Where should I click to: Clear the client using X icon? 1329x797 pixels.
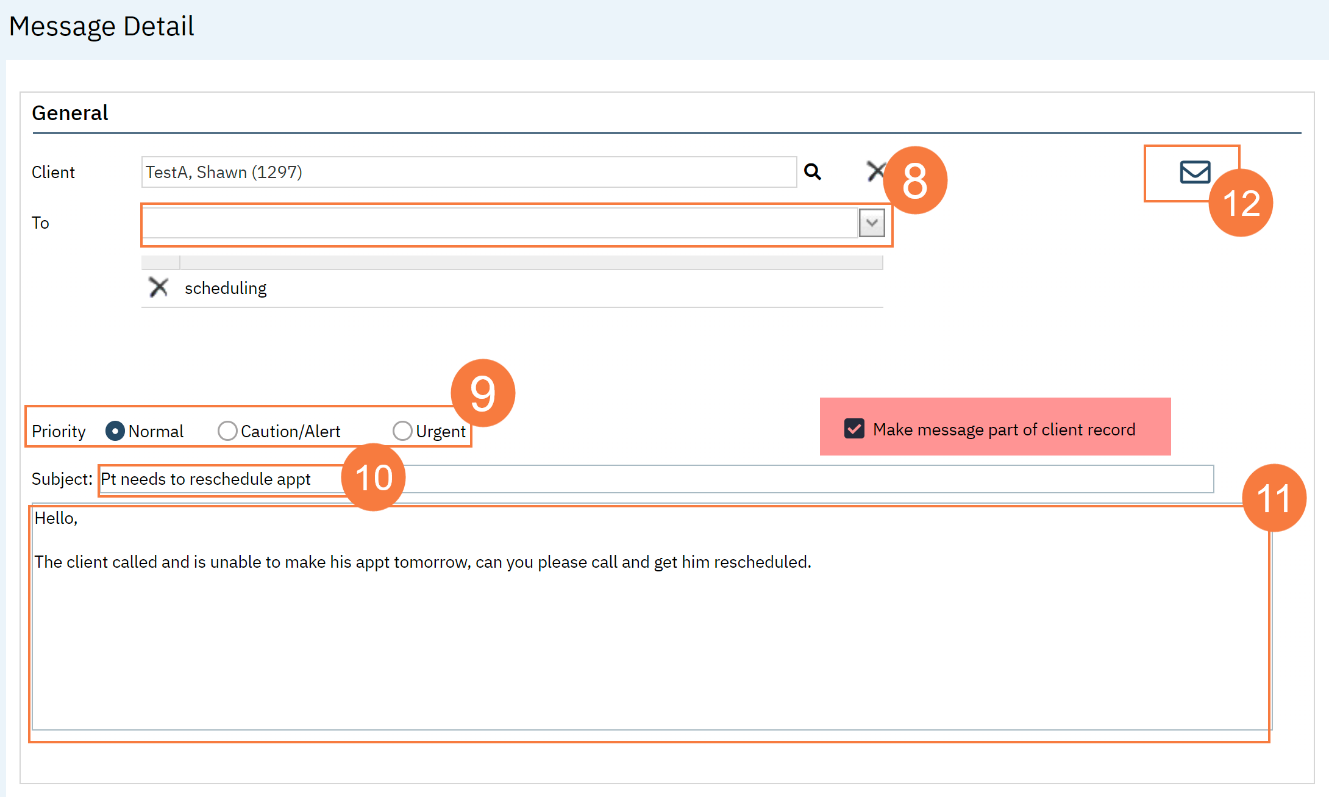tap(877, 171)
